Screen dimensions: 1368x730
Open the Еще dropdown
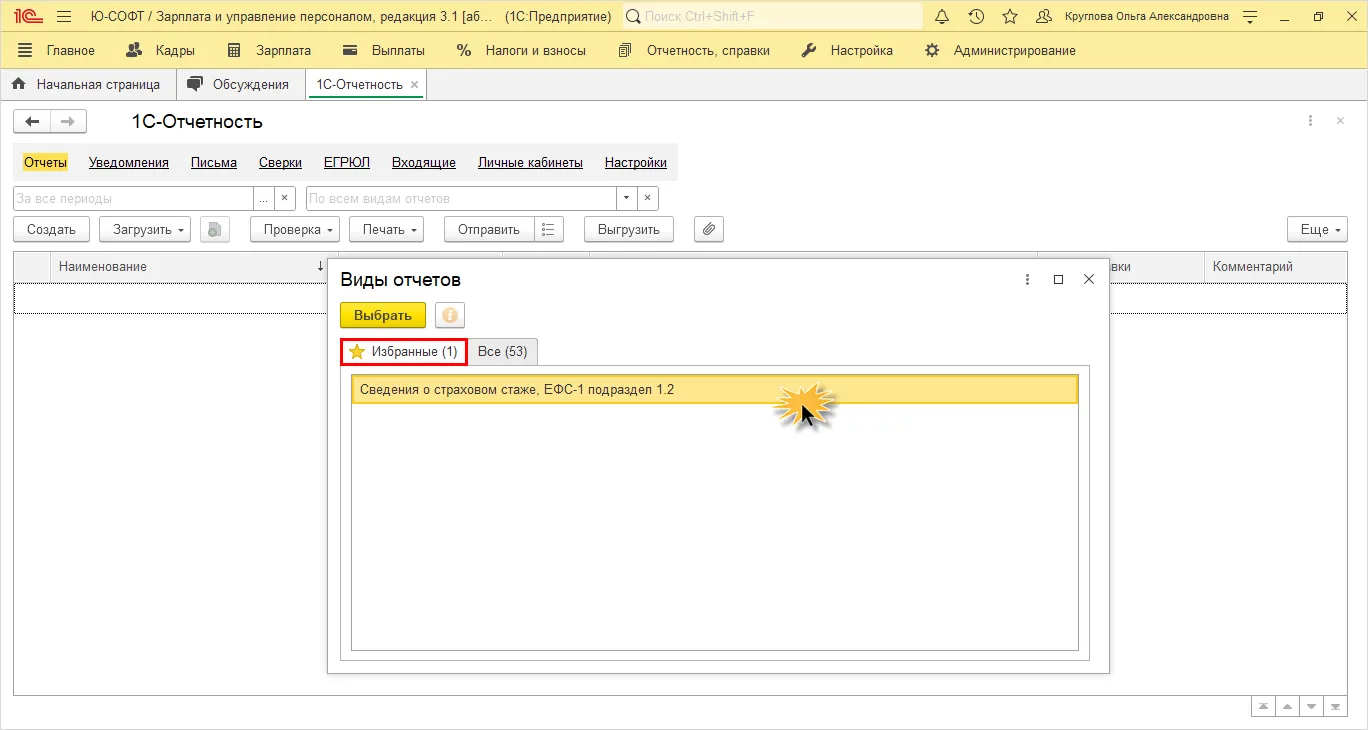coord(1317,229)
